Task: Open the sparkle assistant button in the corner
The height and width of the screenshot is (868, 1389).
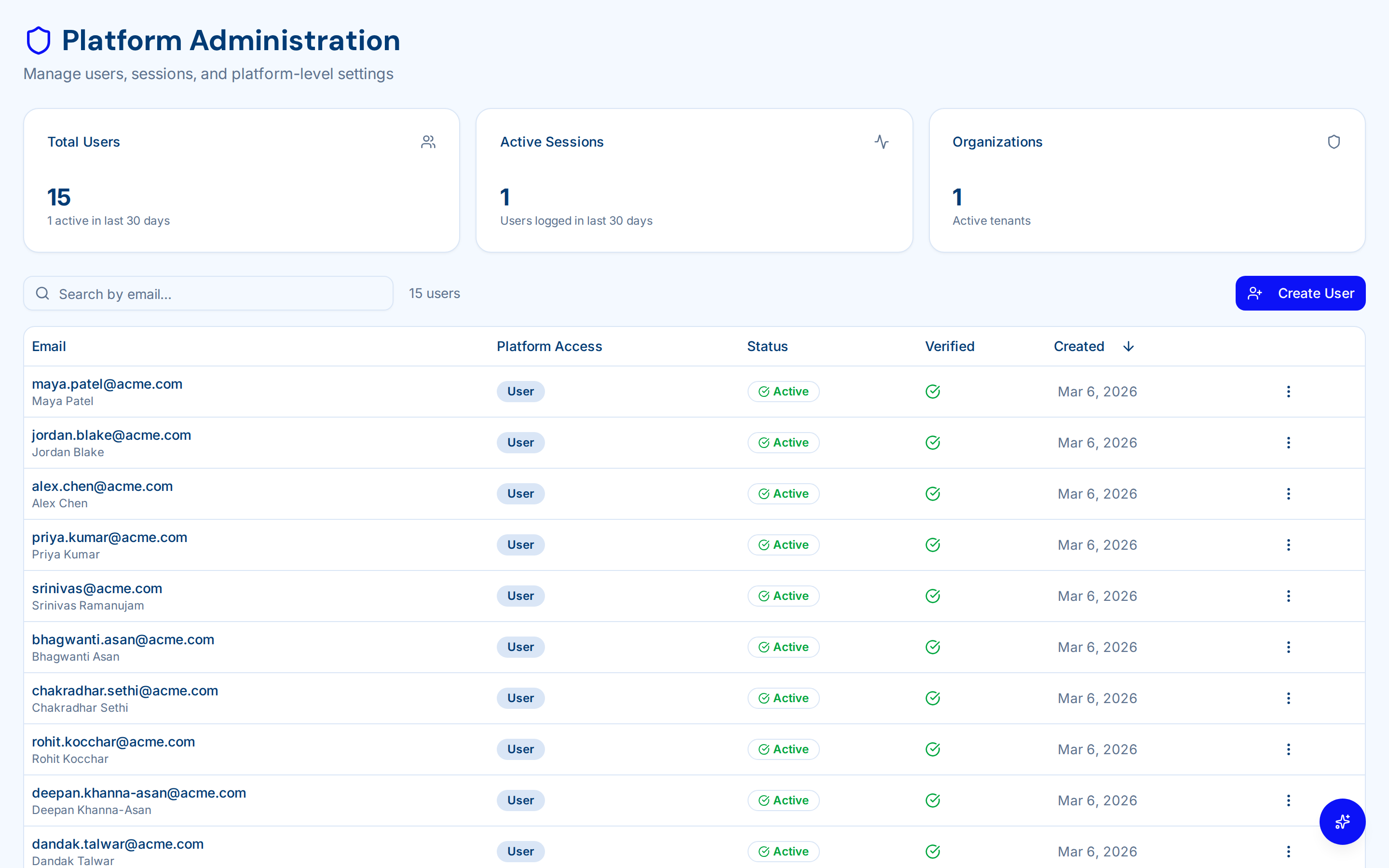Action: [1342, 822]
